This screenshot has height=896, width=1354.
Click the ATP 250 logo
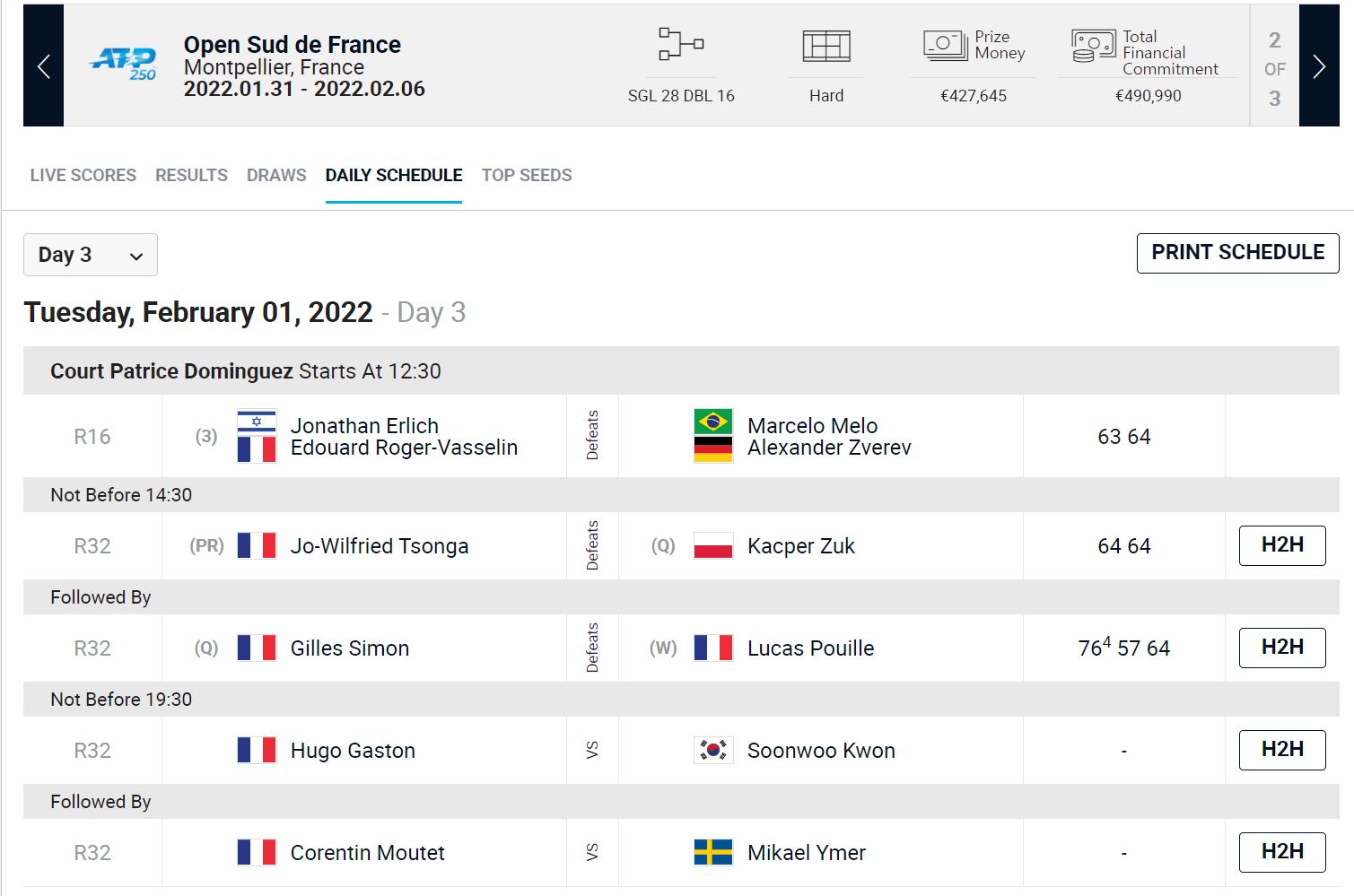click(x=124, y=64)
